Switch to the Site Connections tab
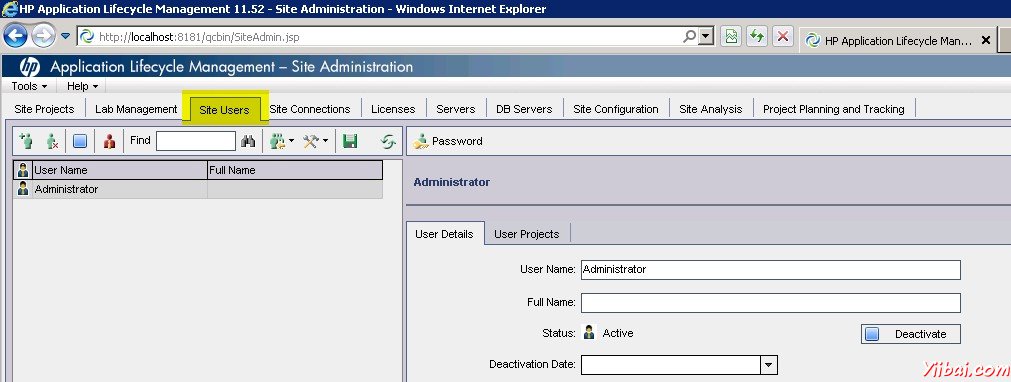The height and width of the screenshot is (382, 1011). coord(309,109)
